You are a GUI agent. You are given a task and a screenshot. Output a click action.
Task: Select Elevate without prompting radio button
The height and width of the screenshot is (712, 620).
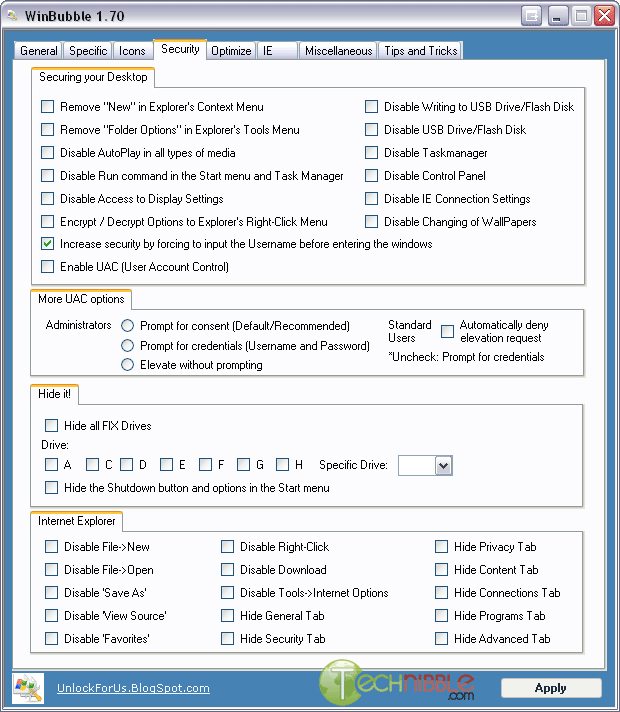(127, 365)
